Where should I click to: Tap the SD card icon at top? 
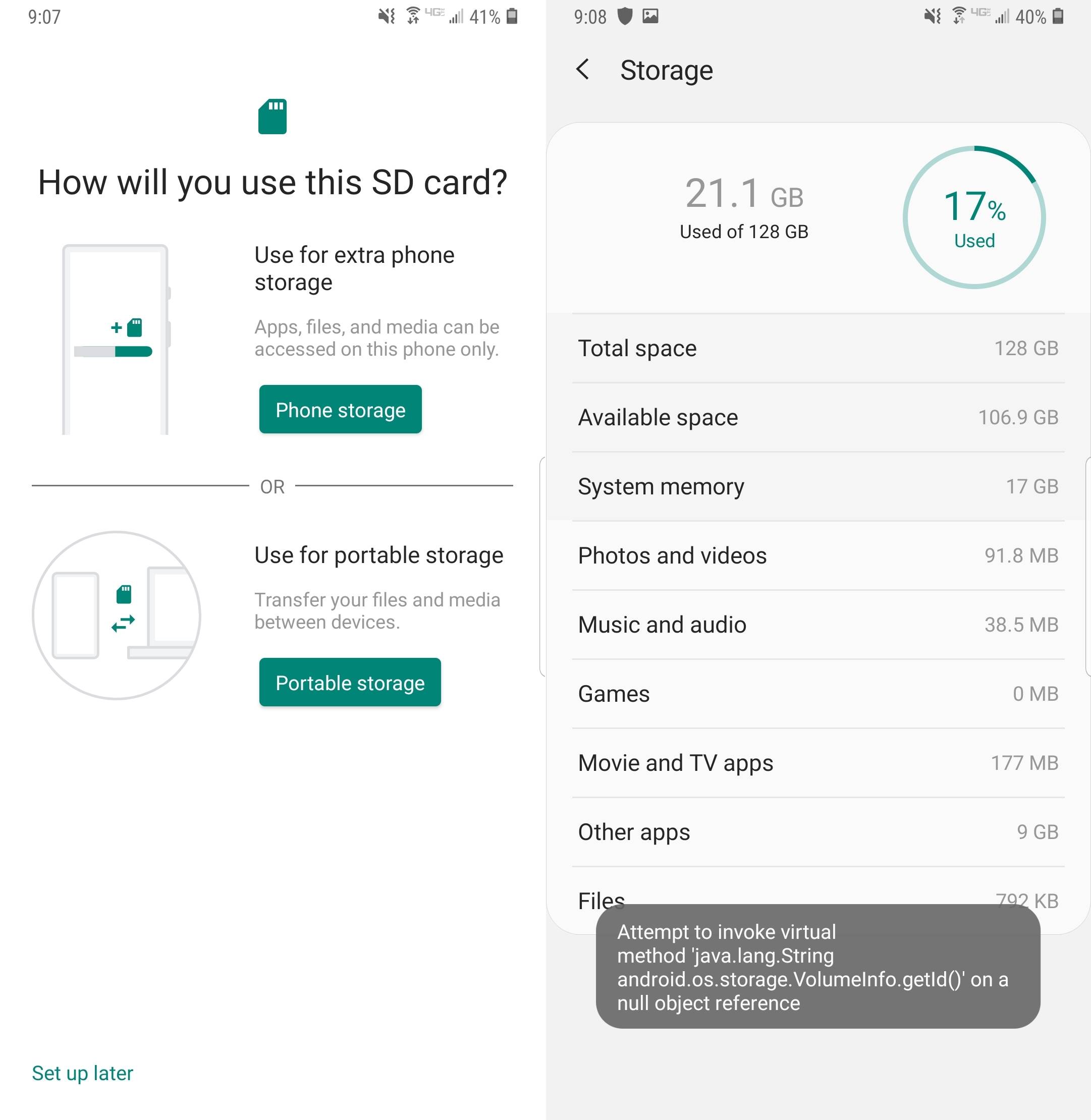coord(273,118)
